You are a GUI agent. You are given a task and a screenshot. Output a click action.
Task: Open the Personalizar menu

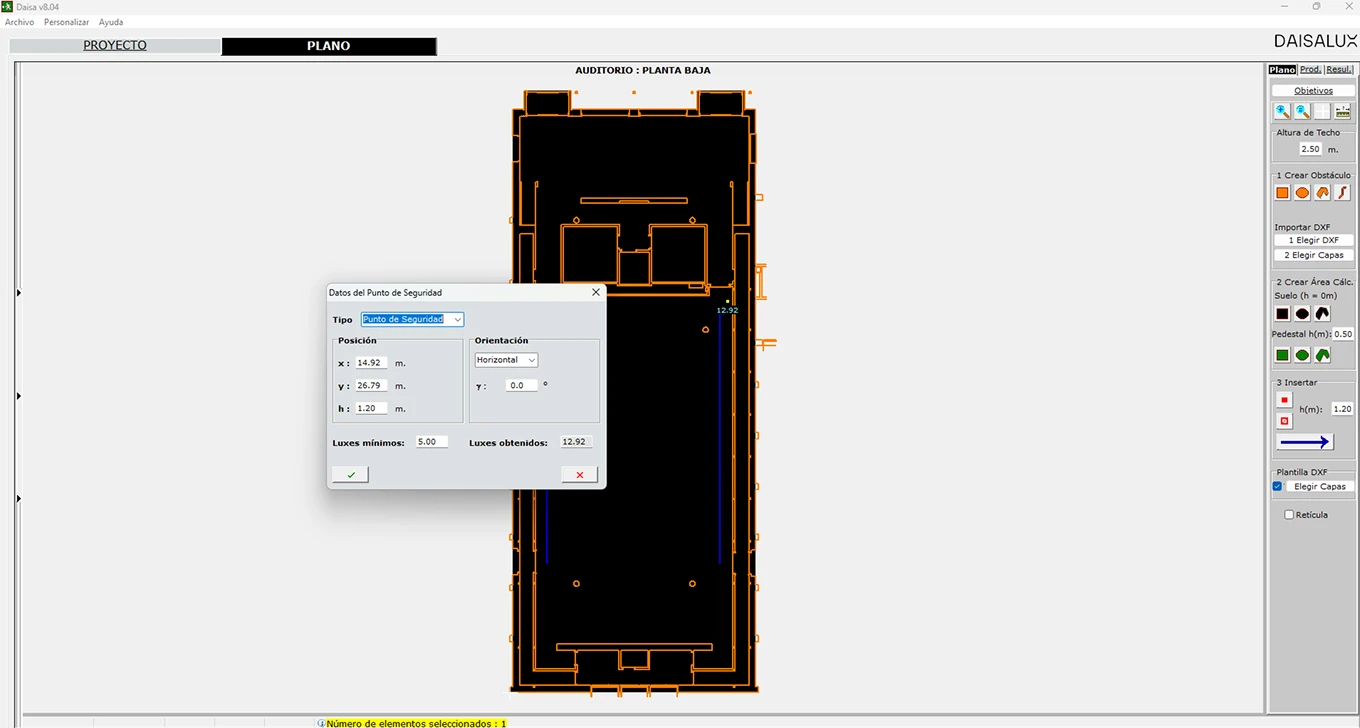66,22
